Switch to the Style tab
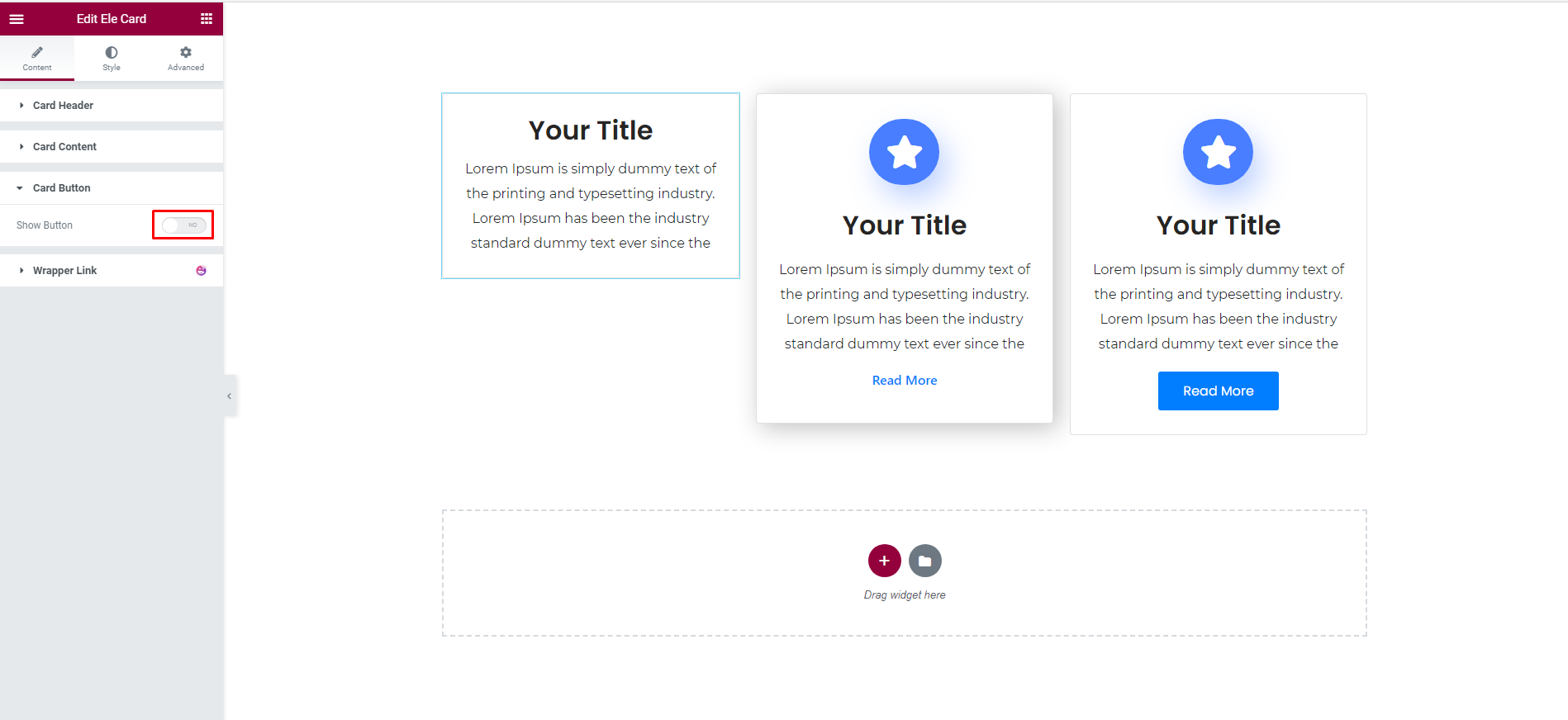This screenshot has height=720, width=1568. tap(112, 58)
